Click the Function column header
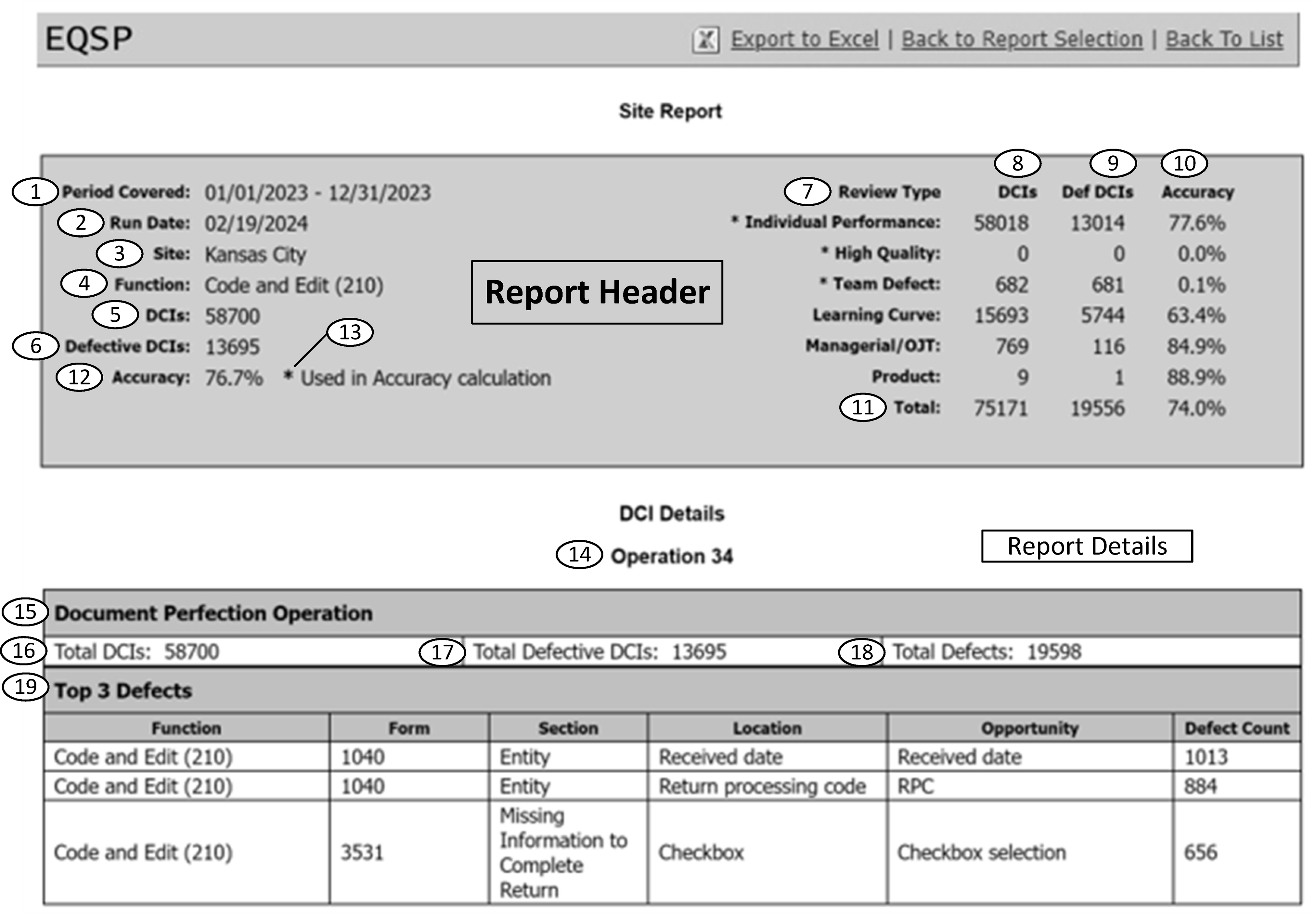The width and height of the screenshot is (1316, 915). [186, 728]
